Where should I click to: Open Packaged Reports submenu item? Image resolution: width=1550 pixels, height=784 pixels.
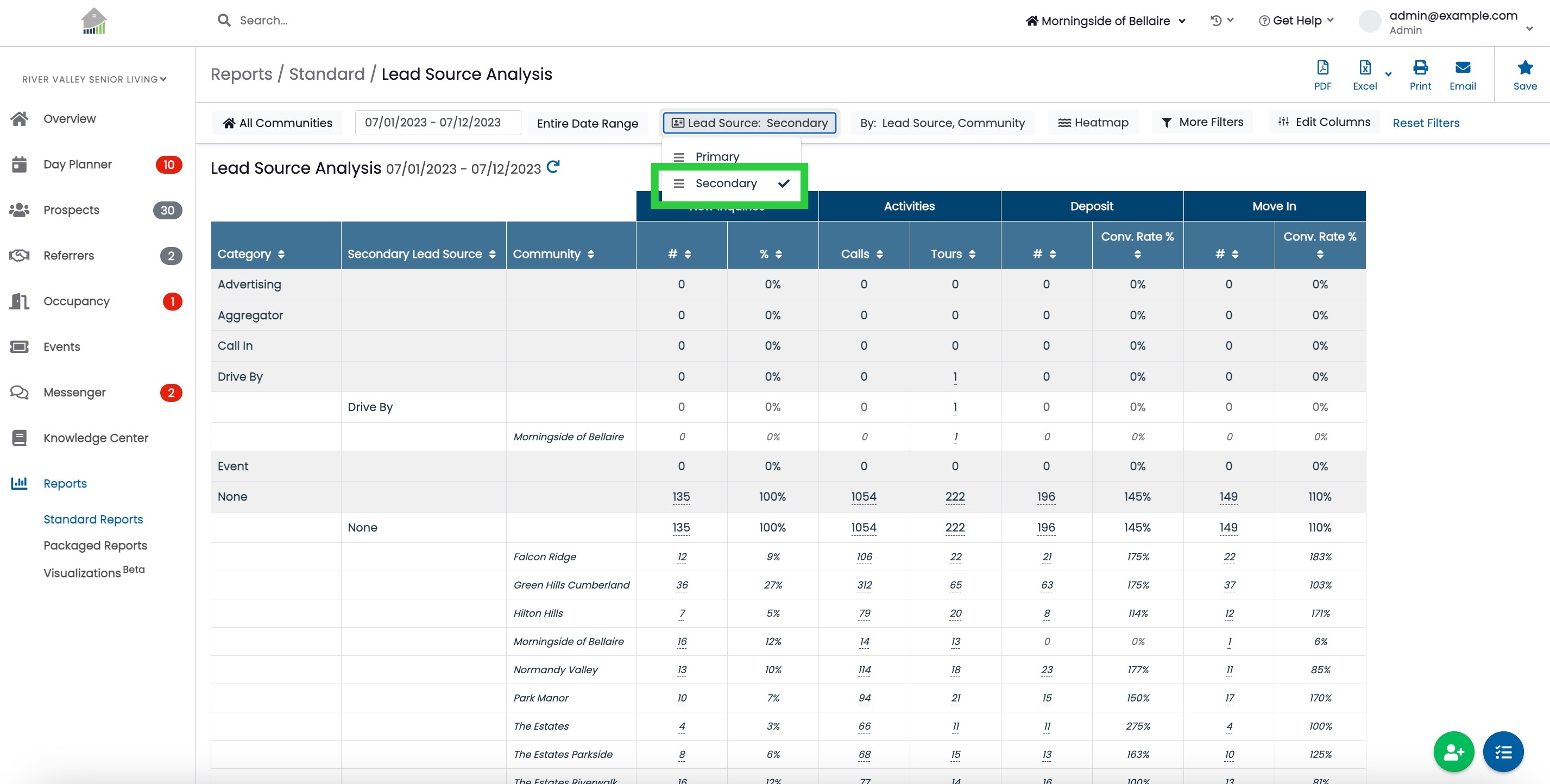95,545
